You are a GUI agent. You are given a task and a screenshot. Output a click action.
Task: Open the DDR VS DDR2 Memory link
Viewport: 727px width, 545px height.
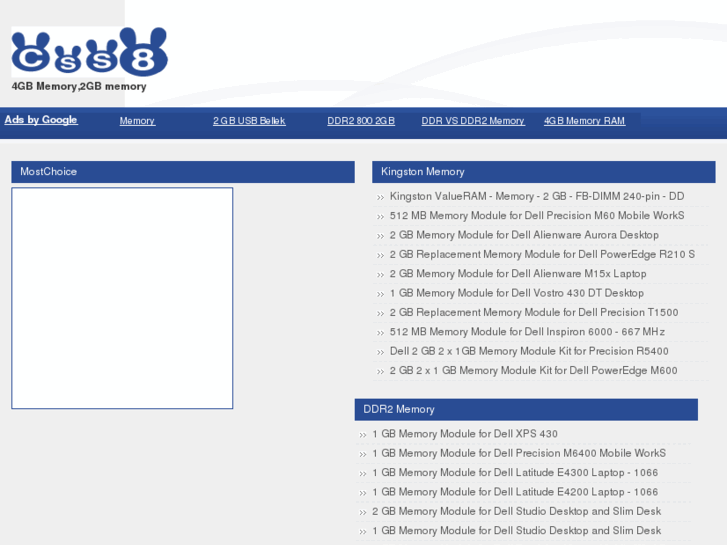click(x=473, y=121)
